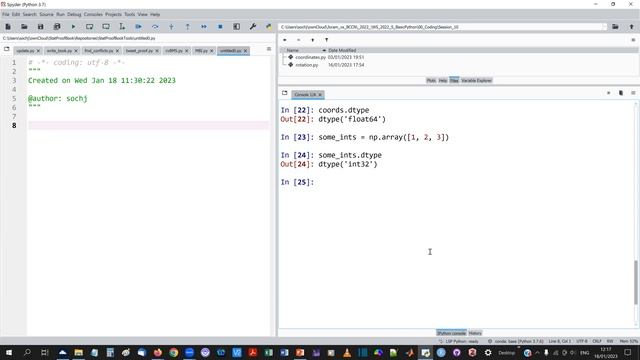Open the console options hamburger menu

pos(633,93)
